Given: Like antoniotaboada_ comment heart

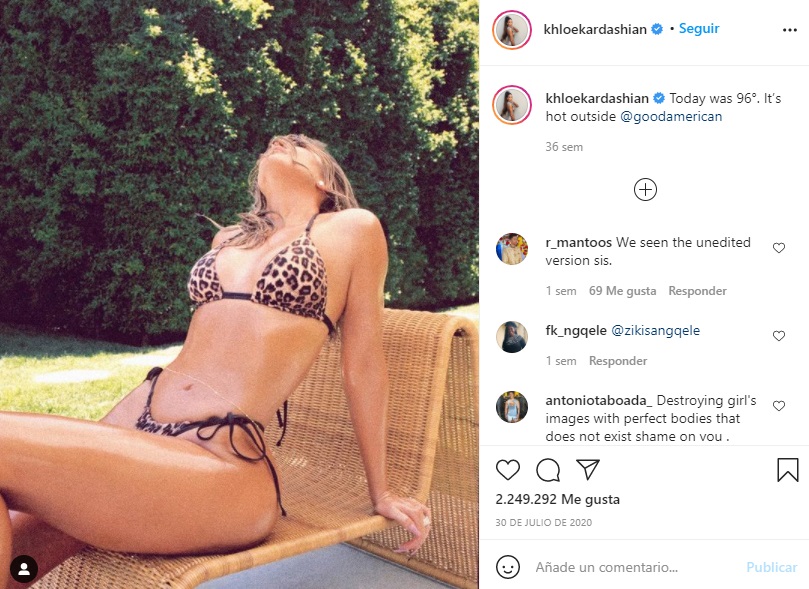Looking at the screenshot, I should tap(779, 406).
